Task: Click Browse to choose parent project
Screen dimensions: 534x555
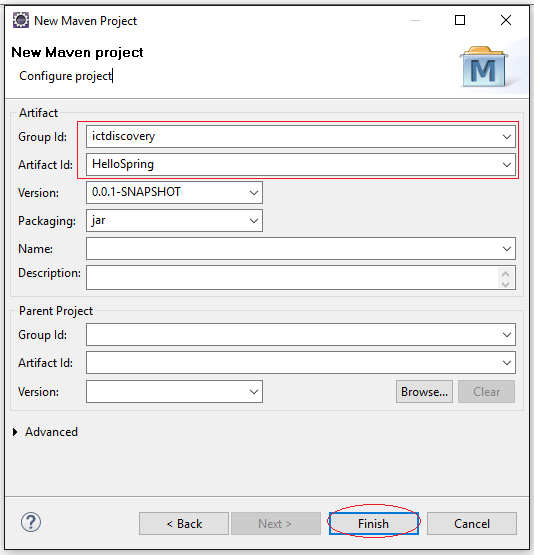Action: [x=424, y=391]
